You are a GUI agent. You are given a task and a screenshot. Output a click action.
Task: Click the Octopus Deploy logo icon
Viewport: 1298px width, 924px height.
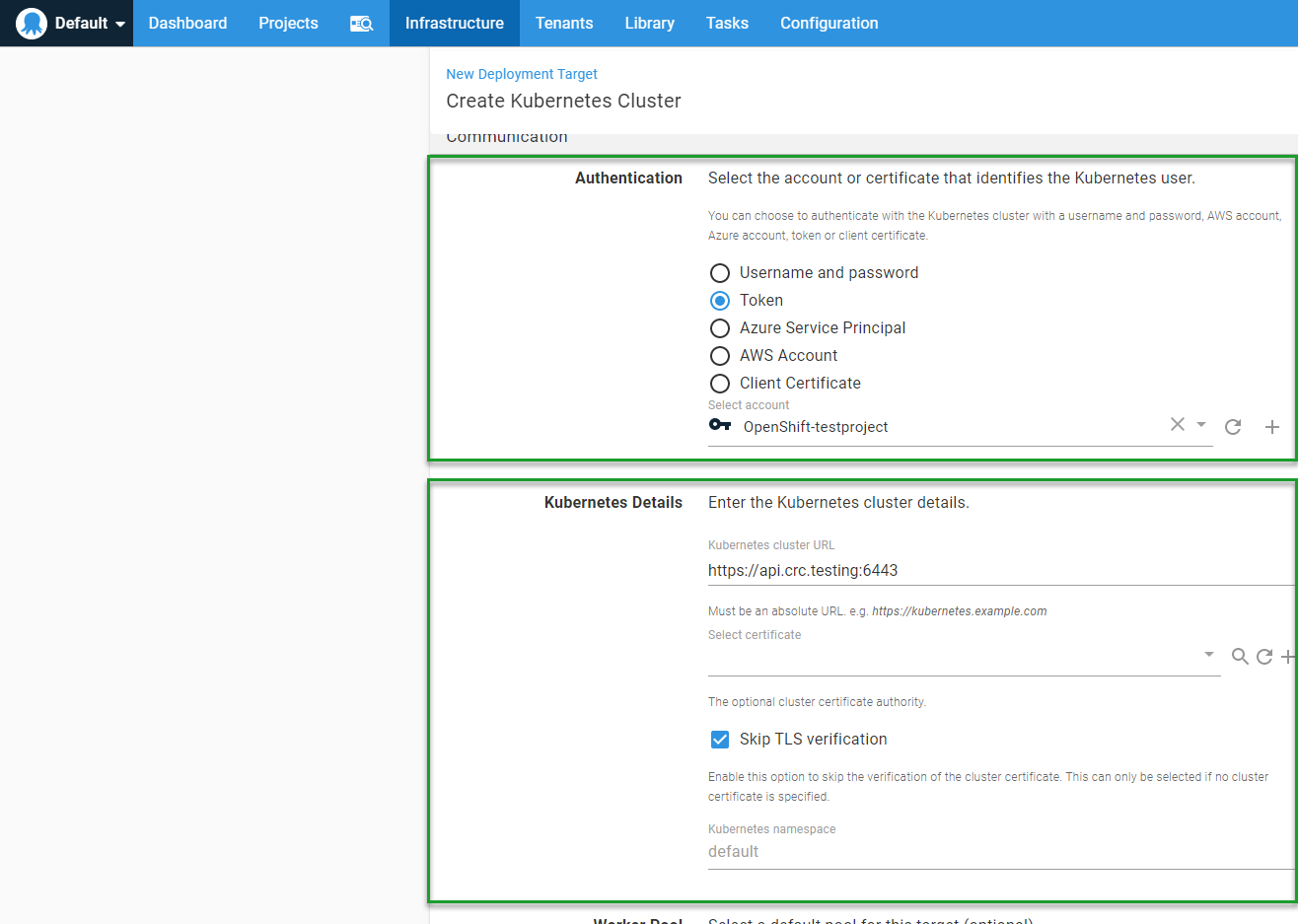(x=32, y=23)
